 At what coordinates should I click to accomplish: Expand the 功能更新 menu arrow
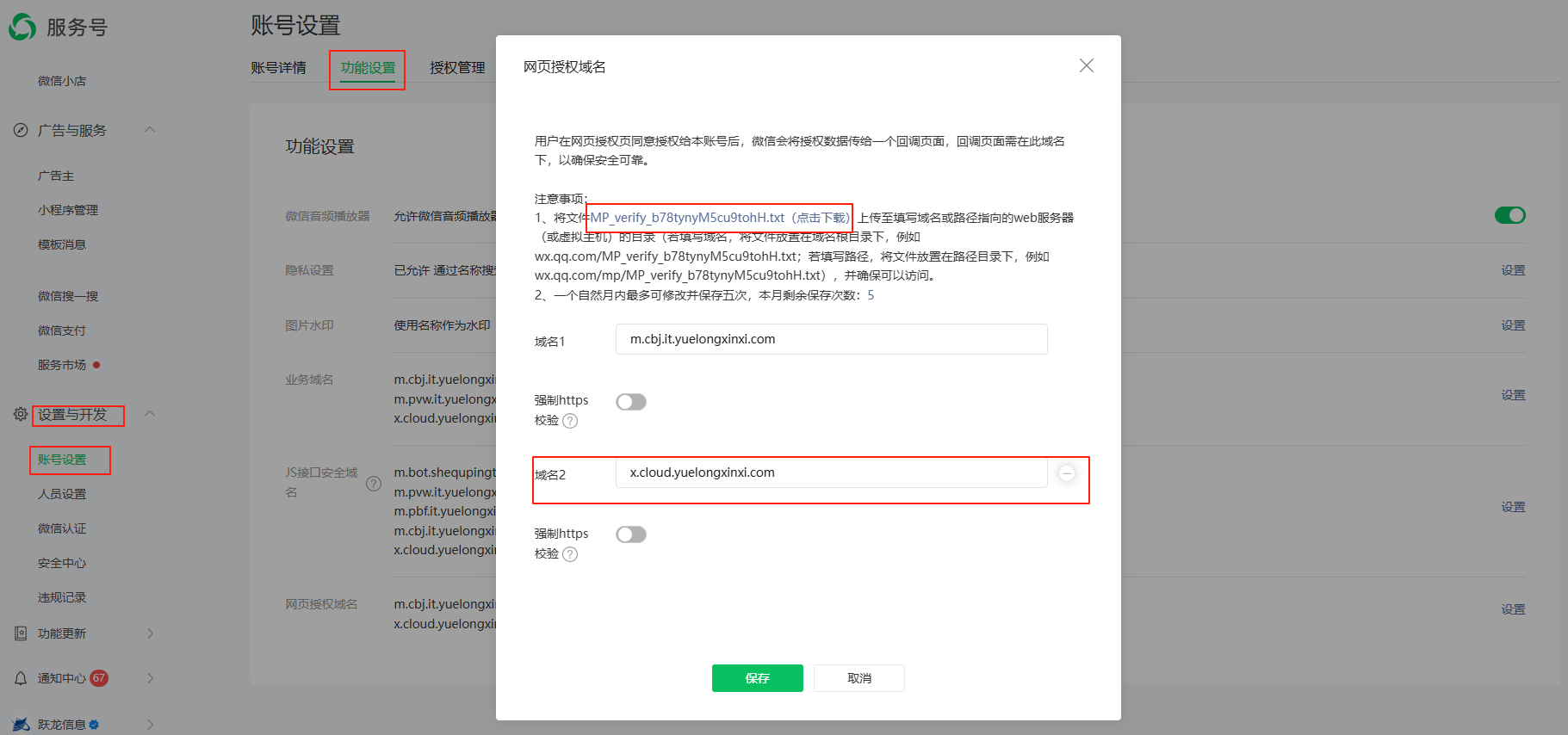click(150, 633)
